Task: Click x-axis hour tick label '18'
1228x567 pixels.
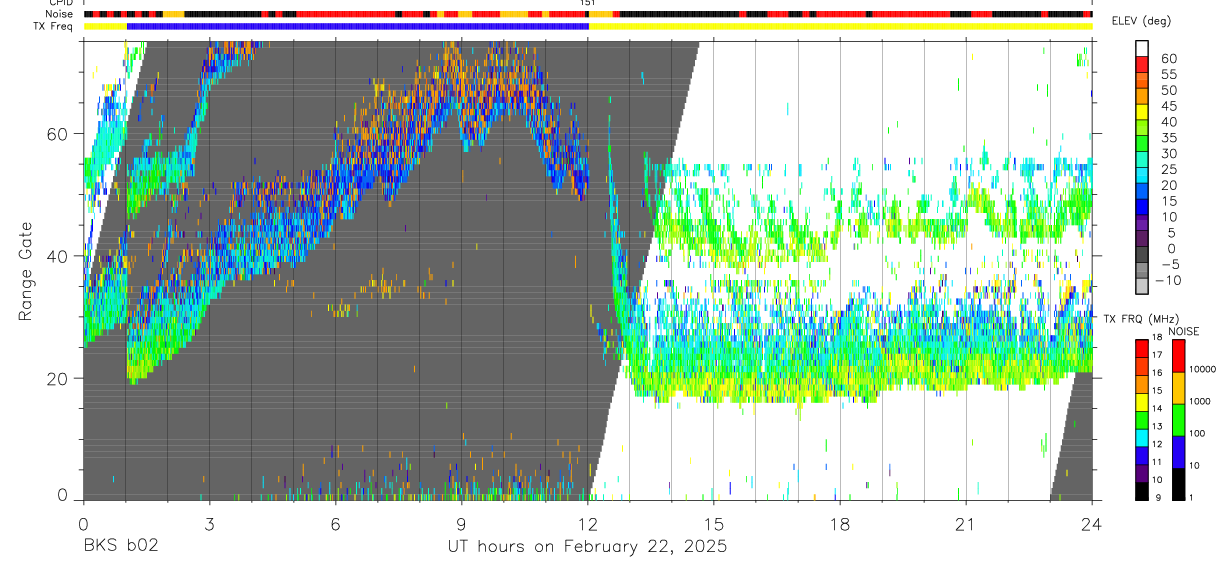Action: (840, 524)
